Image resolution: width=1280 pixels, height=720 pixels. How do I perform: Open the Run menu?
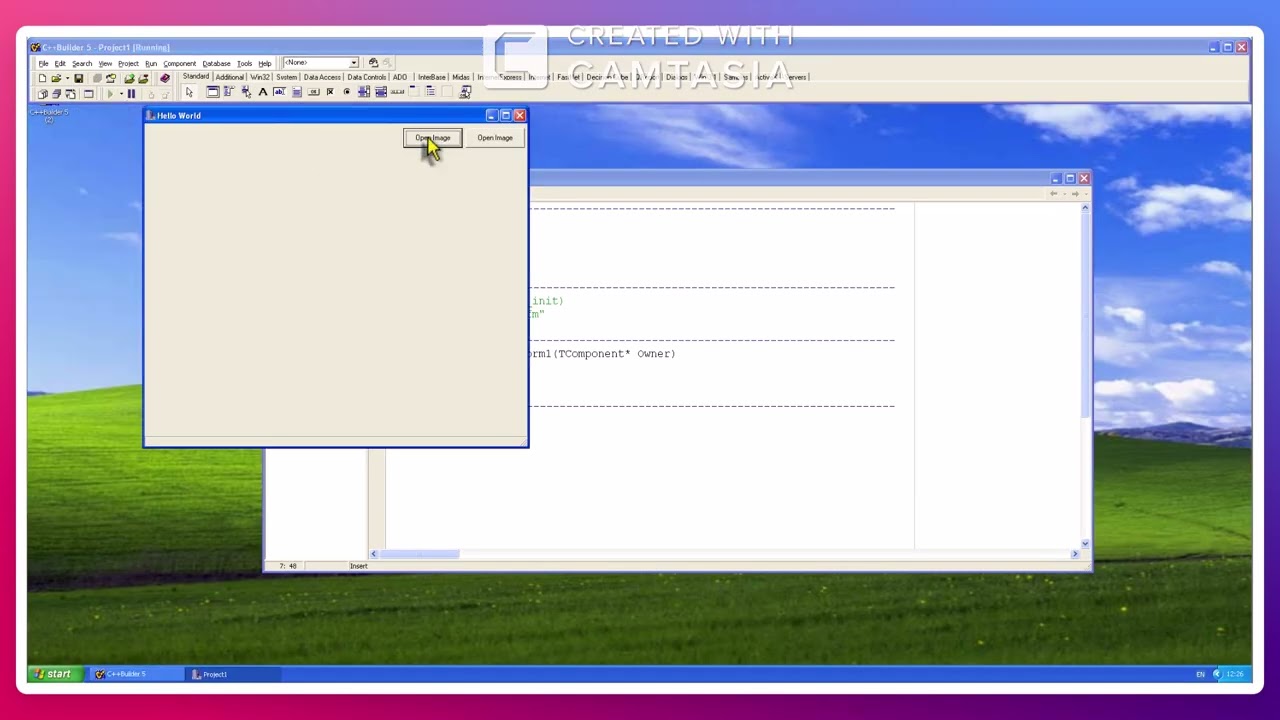(151, 63)
